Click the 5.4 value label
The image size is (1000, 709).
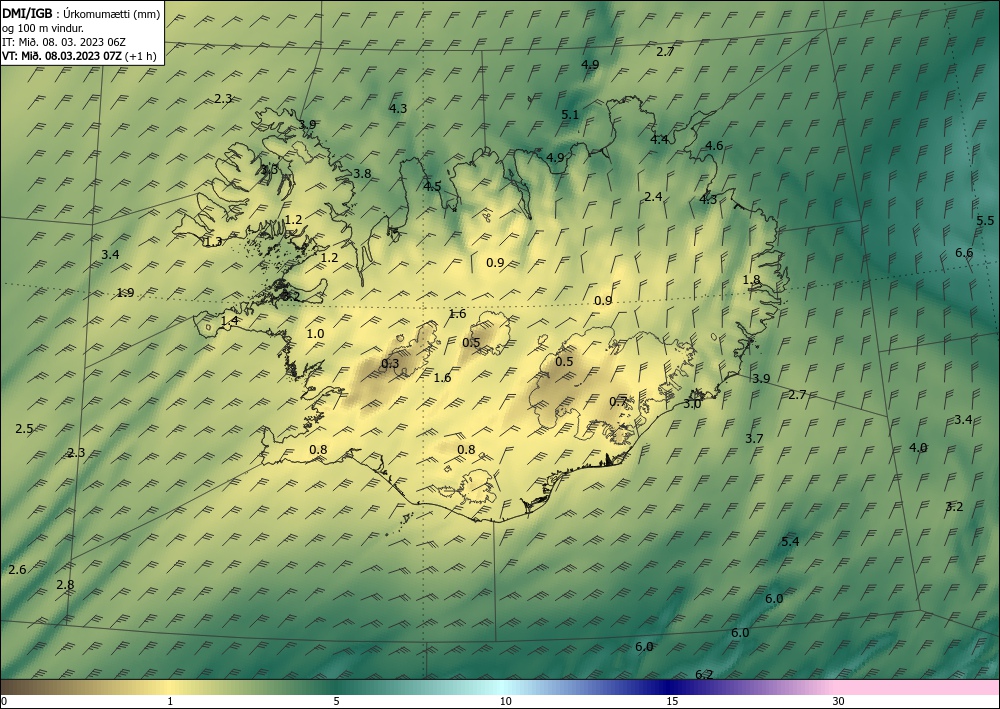[x=790, y=541]
